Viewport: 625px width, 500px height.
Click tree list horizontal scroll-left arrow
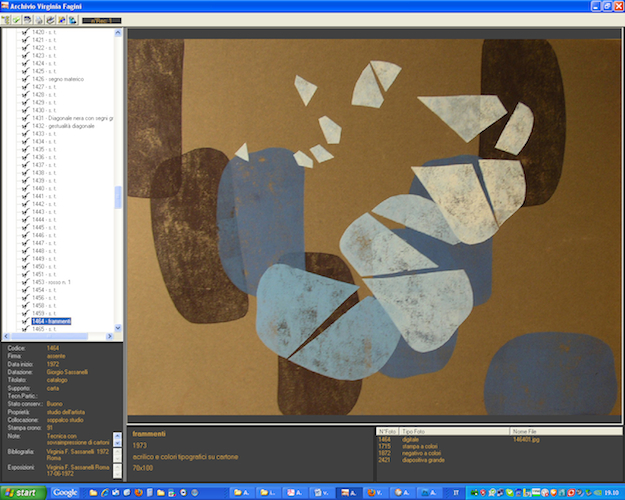[6, 337]
